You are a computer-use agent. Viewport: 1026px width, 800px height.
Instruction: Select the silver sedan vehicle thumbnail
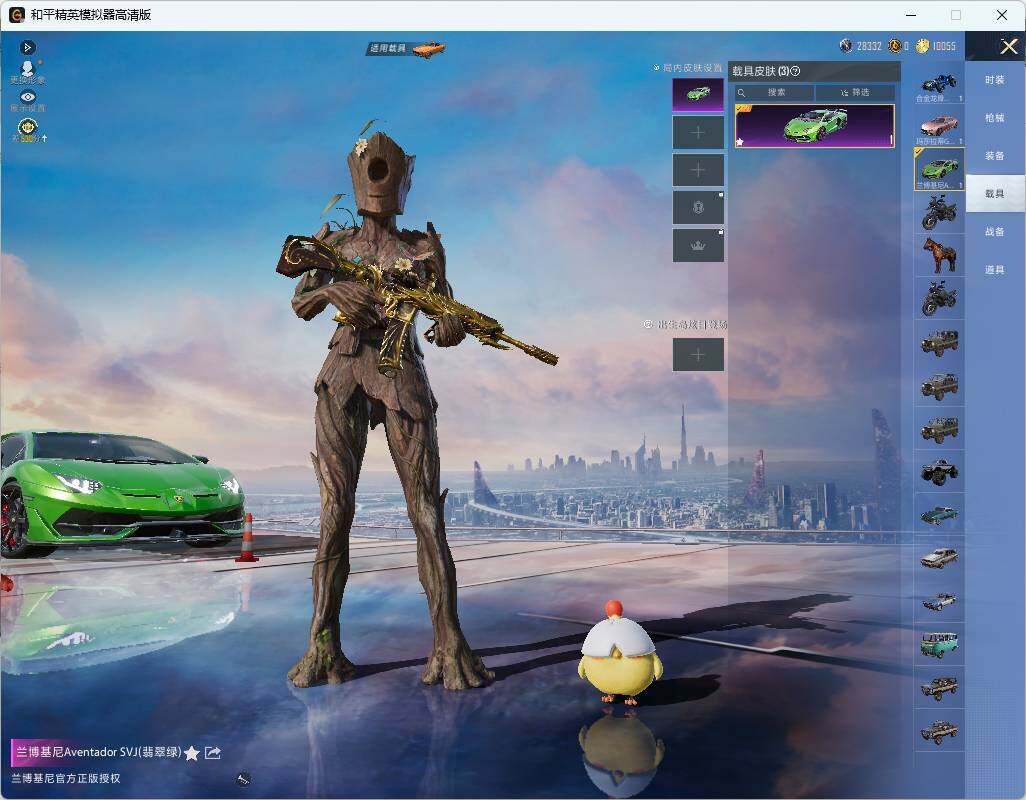939,557
